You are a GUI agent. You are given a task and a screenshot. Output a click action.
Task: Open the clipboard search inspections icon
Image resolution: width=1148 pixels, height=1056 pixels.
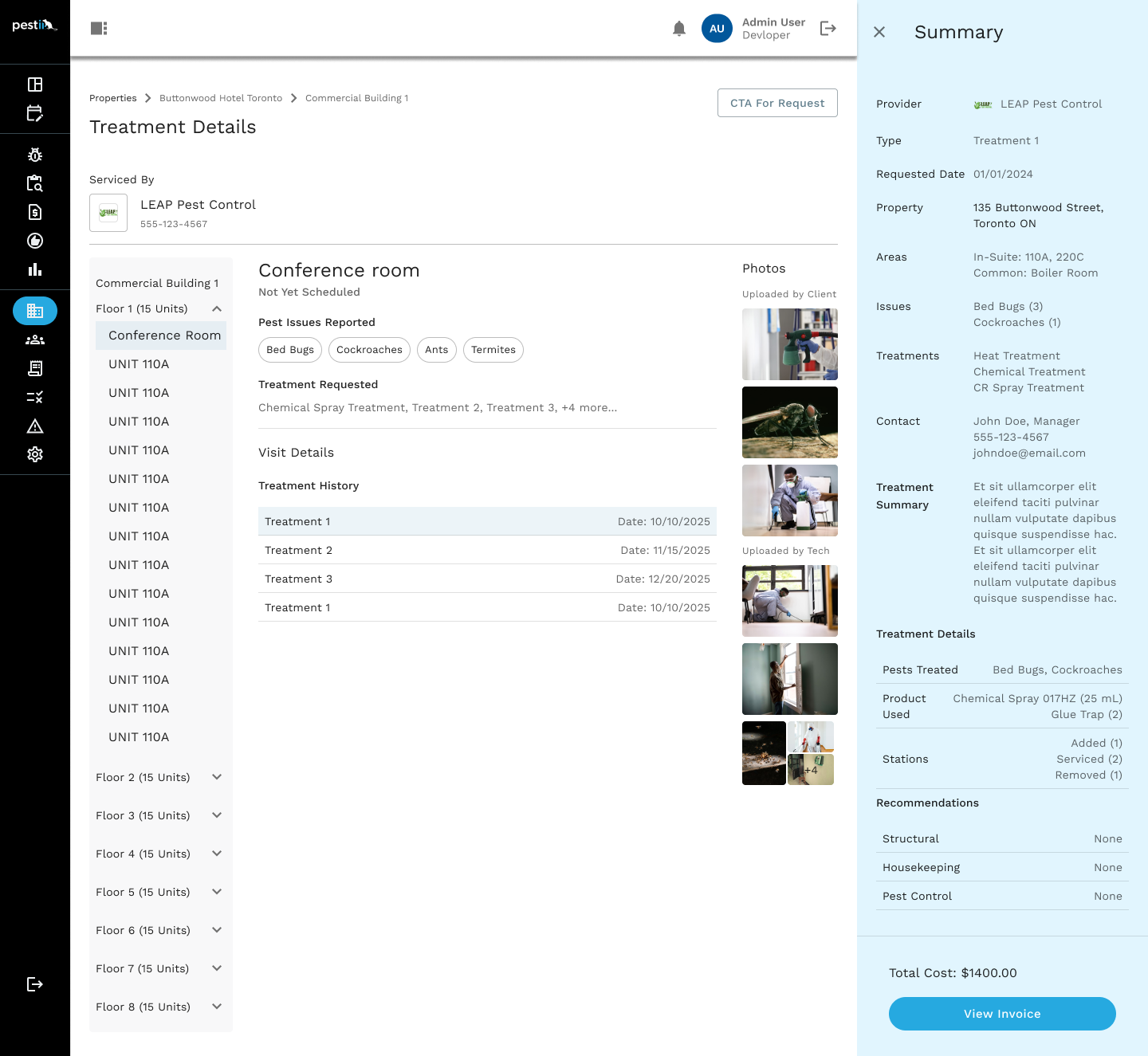(35, 183)
